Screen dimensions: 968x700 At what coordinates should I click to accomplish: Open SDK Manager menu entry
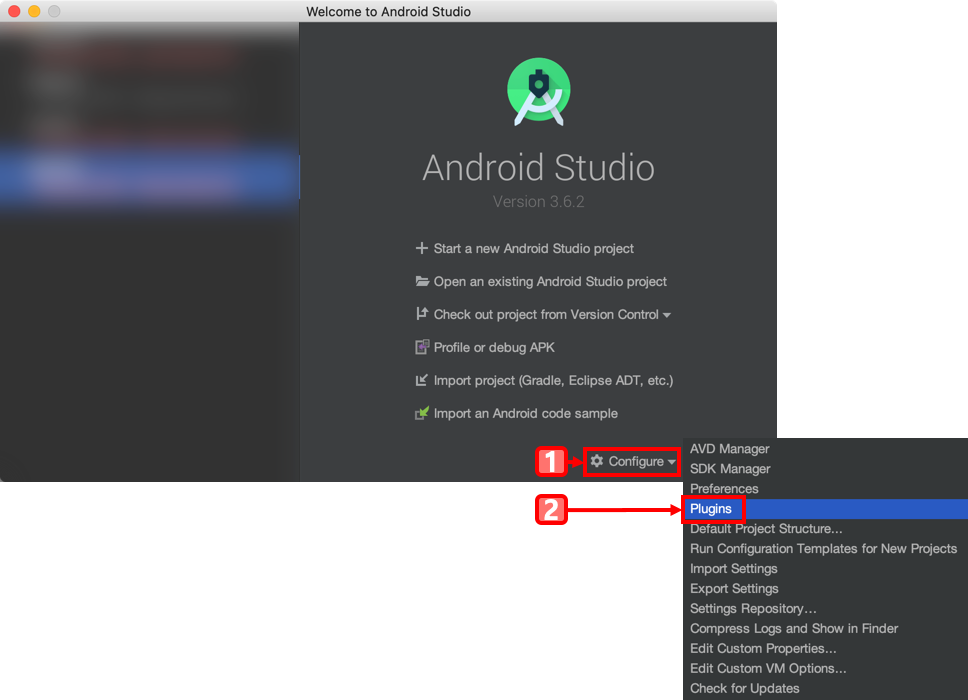(x=825, y=469)
